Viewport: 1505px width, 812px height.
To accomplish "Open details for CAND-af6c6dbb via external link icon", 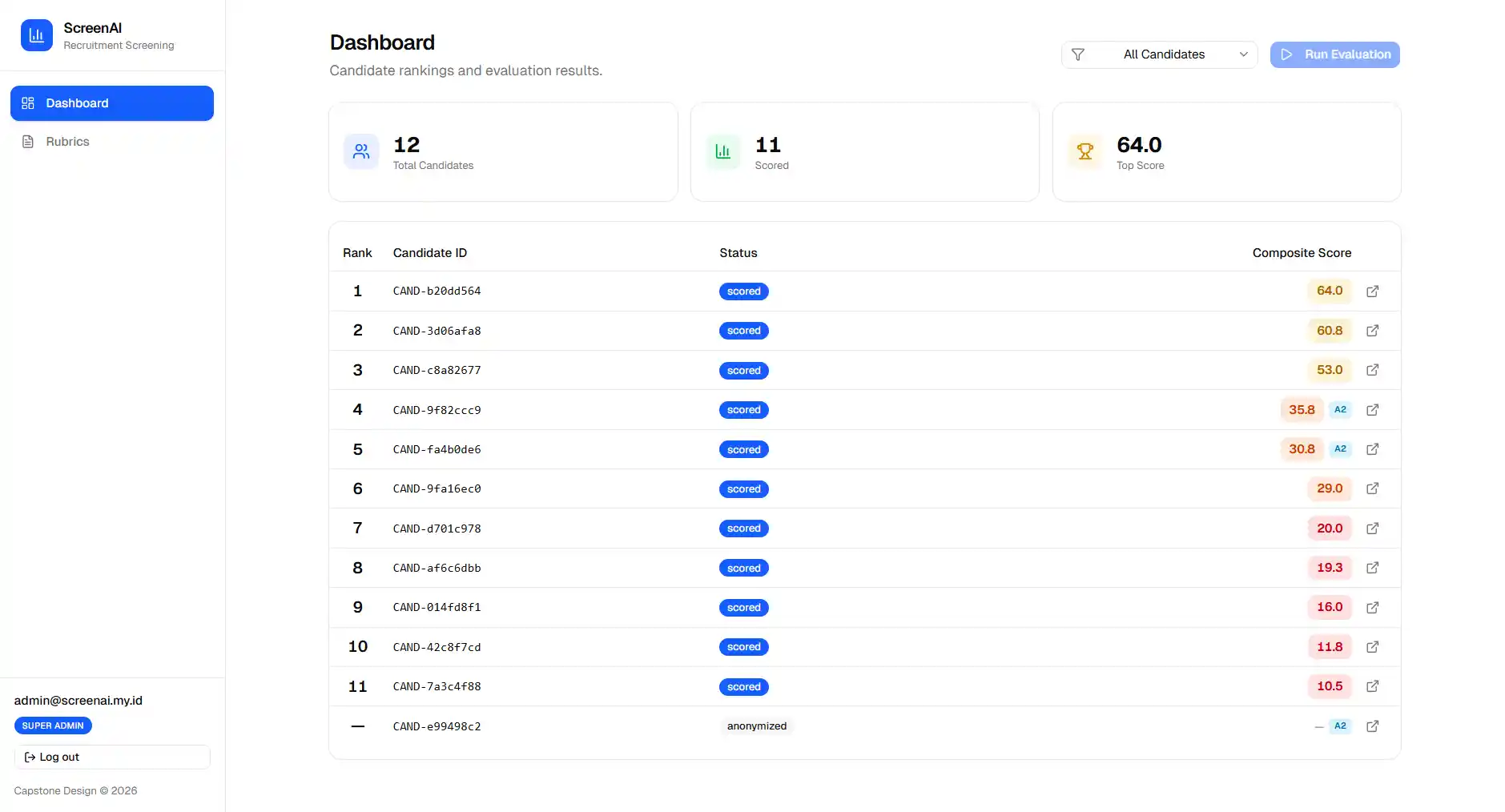I will 1372,568.
